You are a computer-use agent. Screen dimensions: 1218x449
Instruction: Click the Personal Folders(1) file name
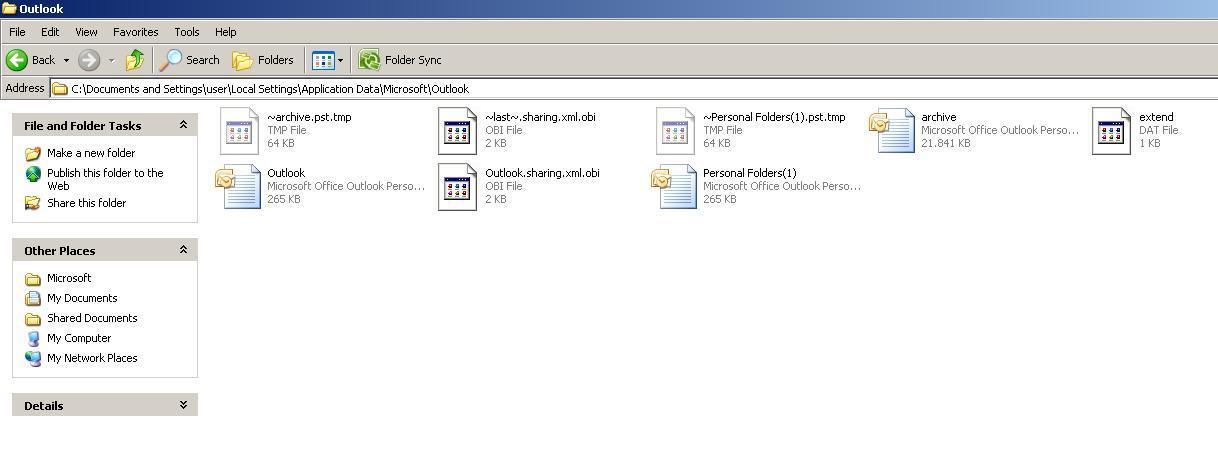[750, 173]
